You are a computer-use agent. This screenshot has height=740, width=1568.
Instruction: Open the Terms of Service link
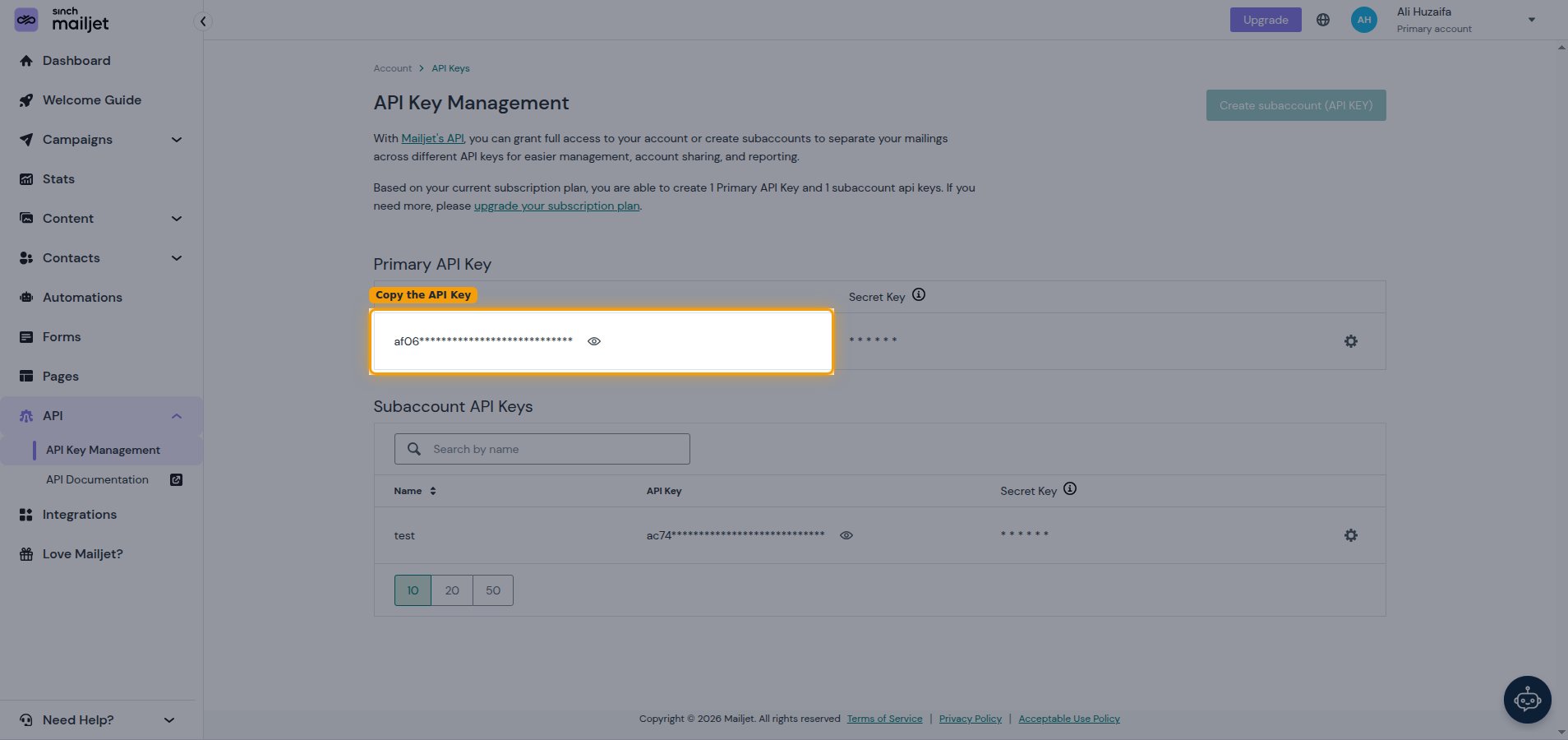884,719
